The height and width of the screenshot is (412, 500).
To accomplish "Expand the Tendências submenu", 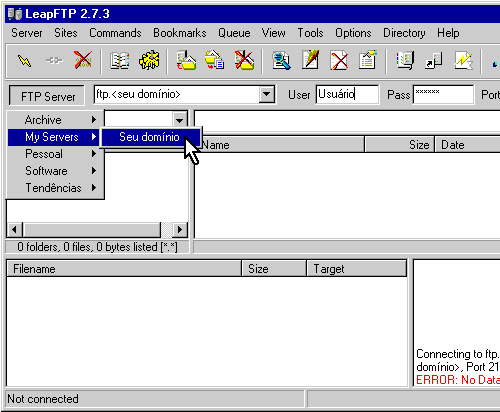I will (56, 188).
